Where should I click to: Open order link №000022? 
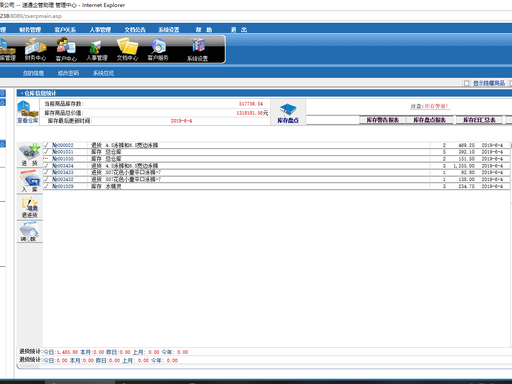pyautogui.click(x=63, y=145)
